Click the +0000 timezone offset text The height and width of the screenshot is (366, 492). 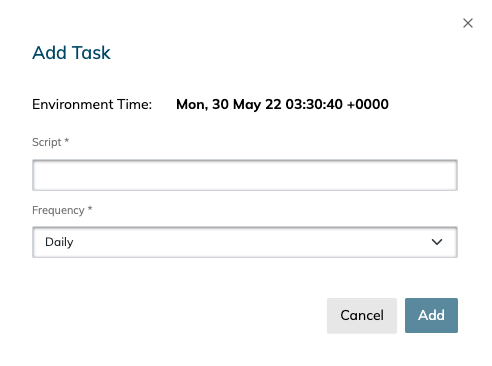coord(368,104)
